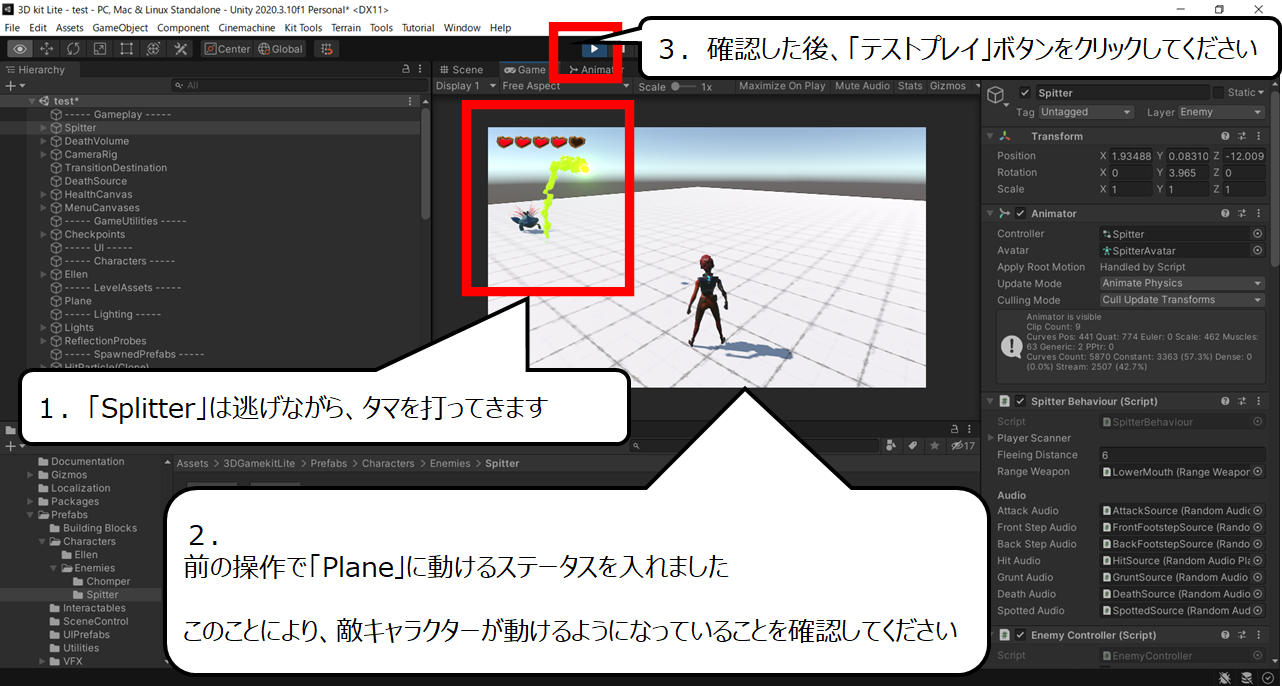
Task: Open Enemy Controller component context menu
Action: (1258, 635)
